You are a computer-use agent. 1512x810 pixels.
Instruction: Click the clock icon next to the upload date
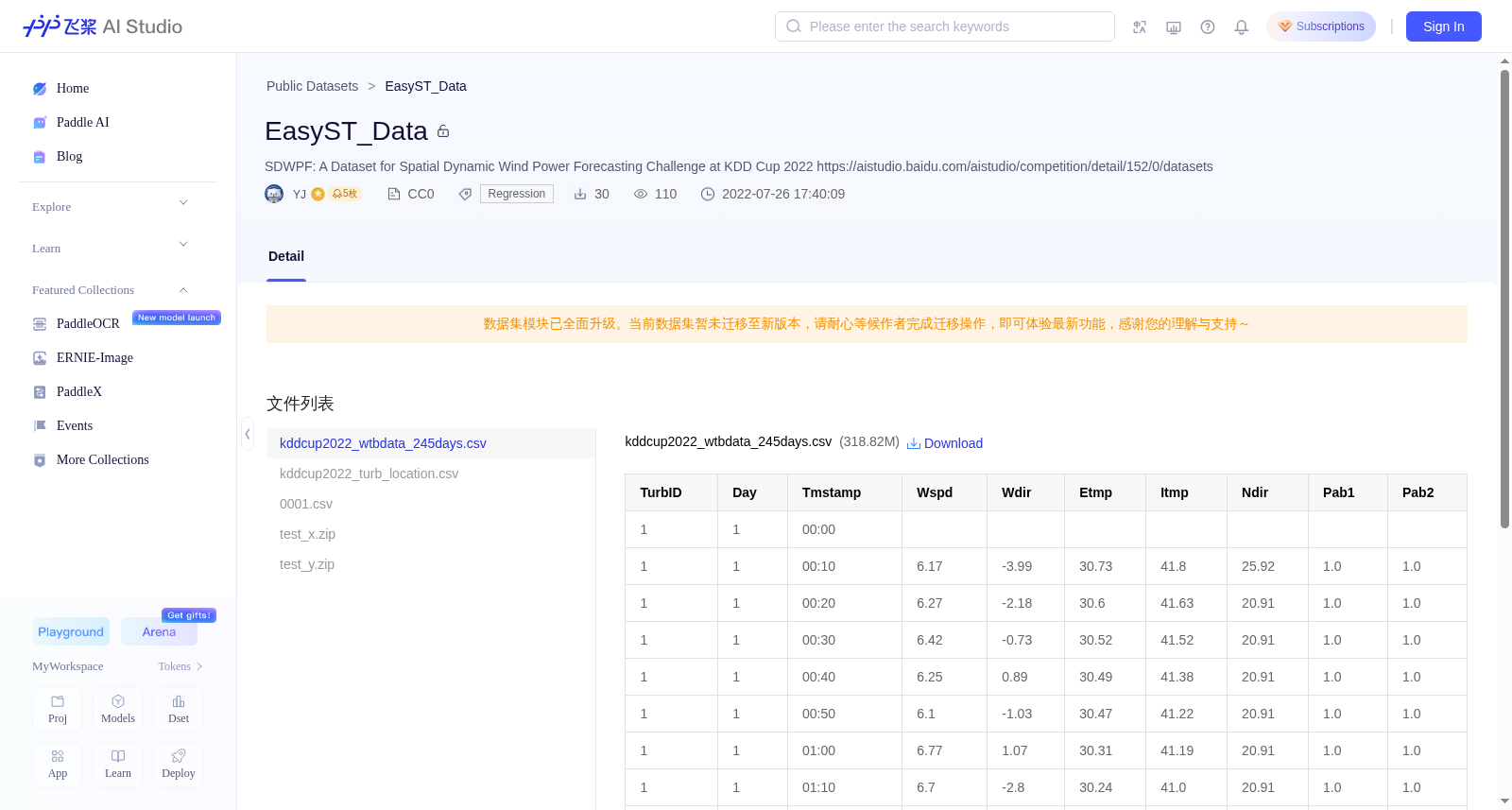(x=708, y=194)
